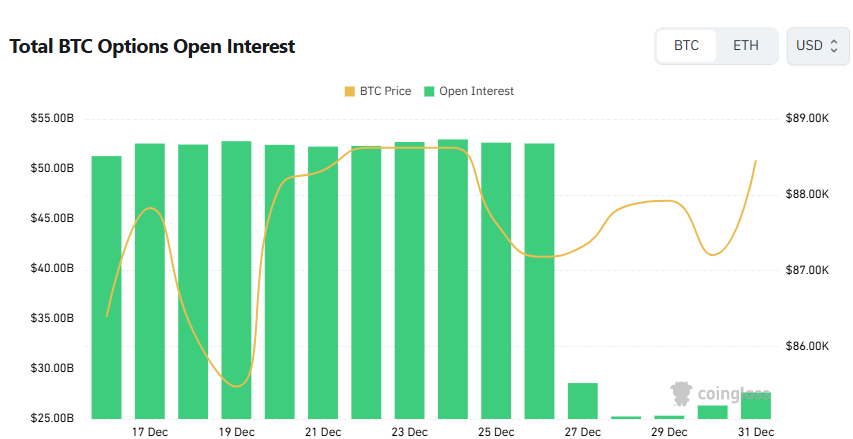Click the $89.00K right axis label
Screen dimensions: 853x439
pyautogui.click(x=808, y=119)
